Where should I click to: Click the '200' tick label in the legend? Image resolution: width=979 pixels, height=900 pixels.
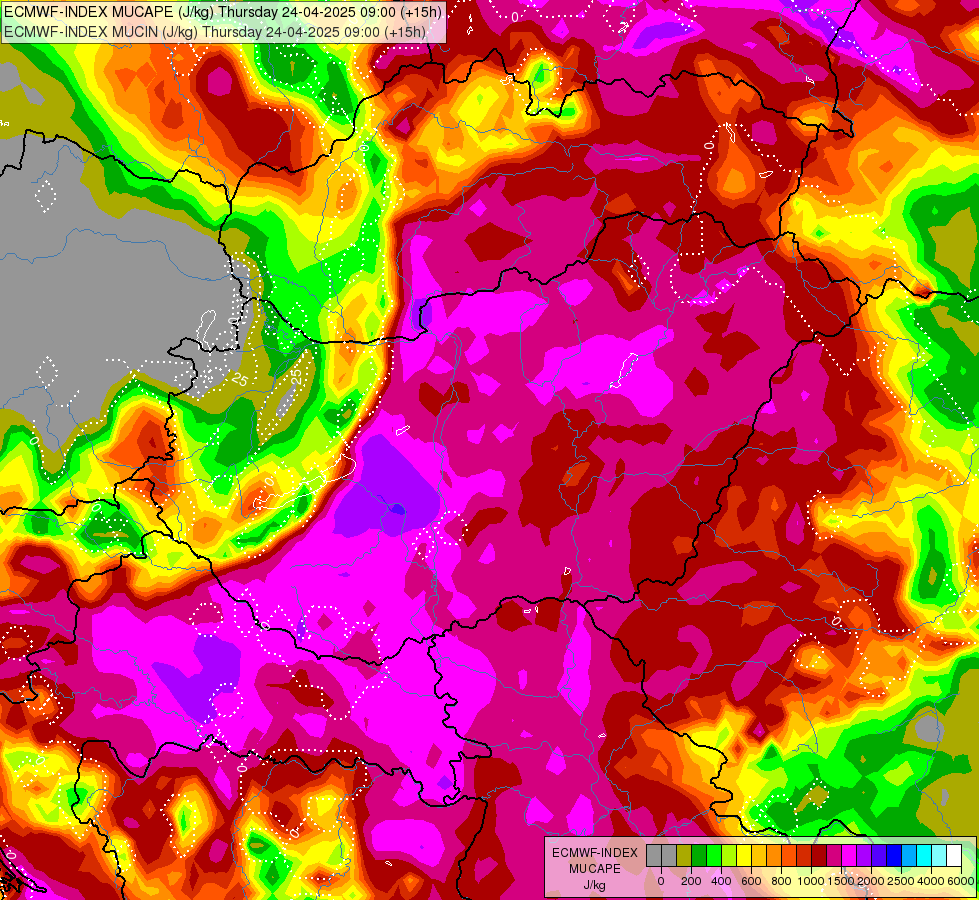691,881
